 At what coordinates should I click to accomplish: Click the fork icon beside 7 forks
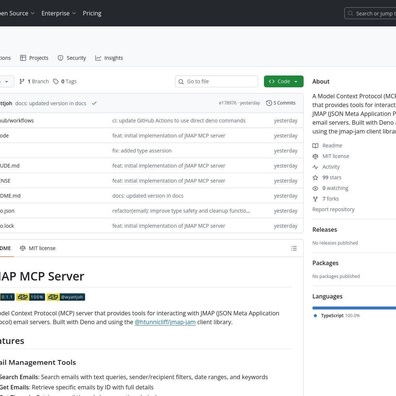315,199
